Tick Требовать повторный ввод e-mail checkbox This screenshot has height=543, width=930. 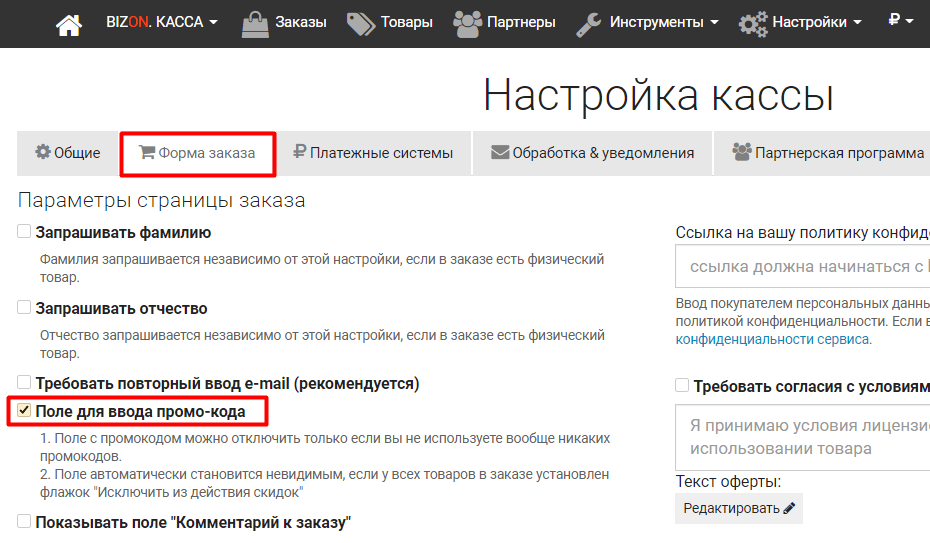coord(24,383)
